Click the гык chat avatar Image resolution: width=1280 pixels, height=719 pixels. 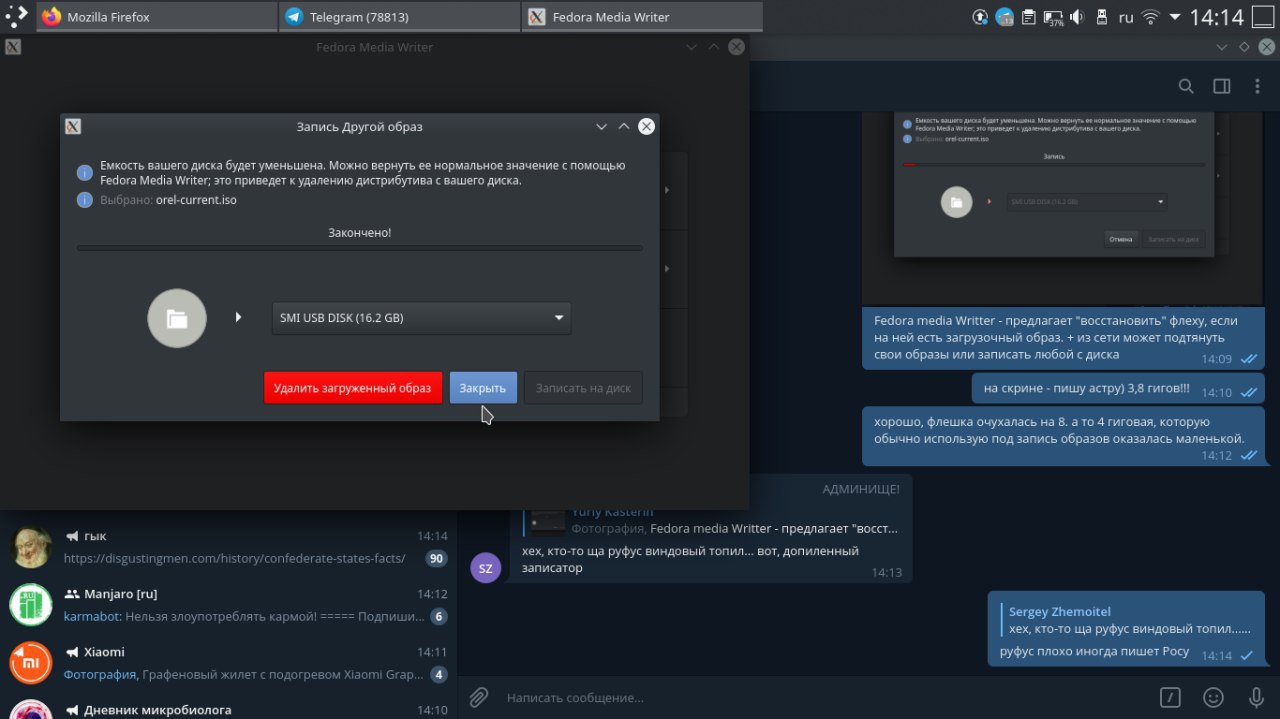click(31, 547)
